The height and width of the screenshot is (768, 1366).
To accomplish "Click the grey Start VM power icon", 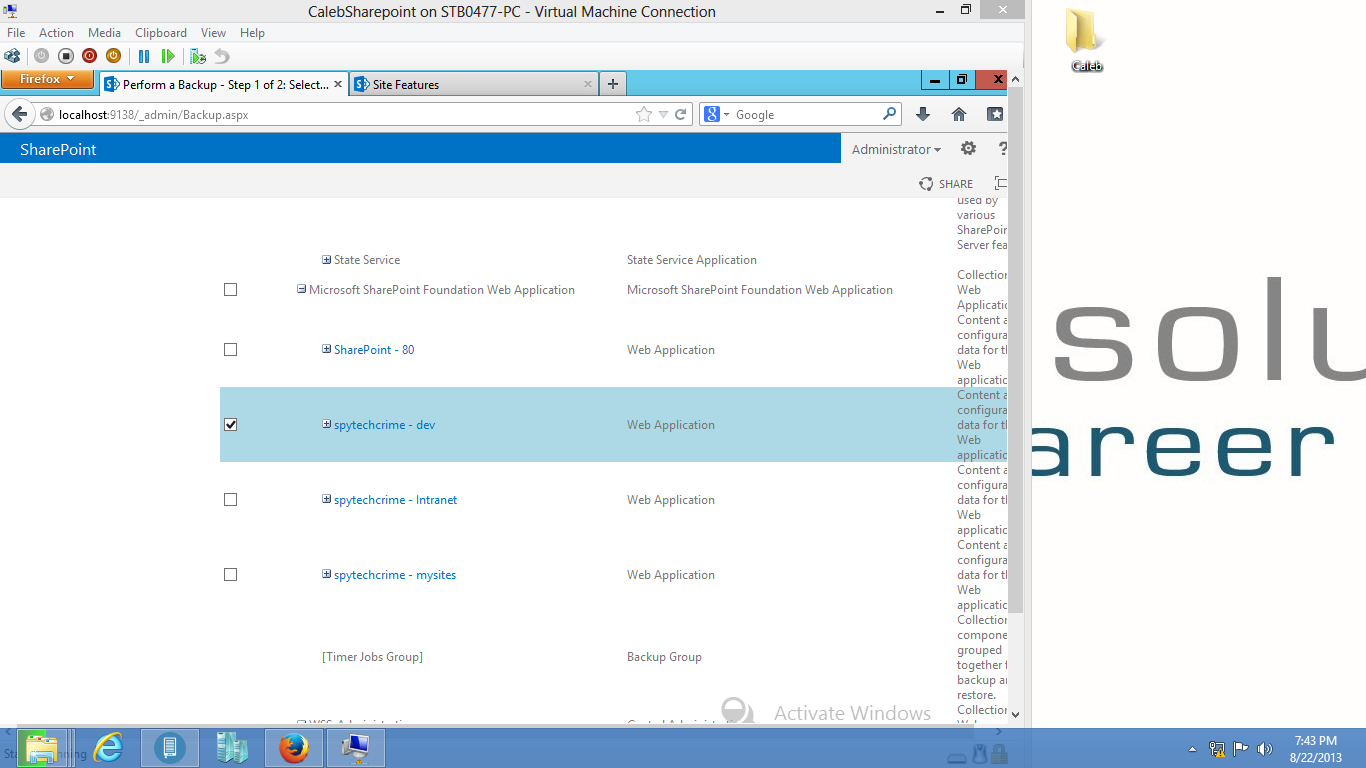I will click(41, 56).
